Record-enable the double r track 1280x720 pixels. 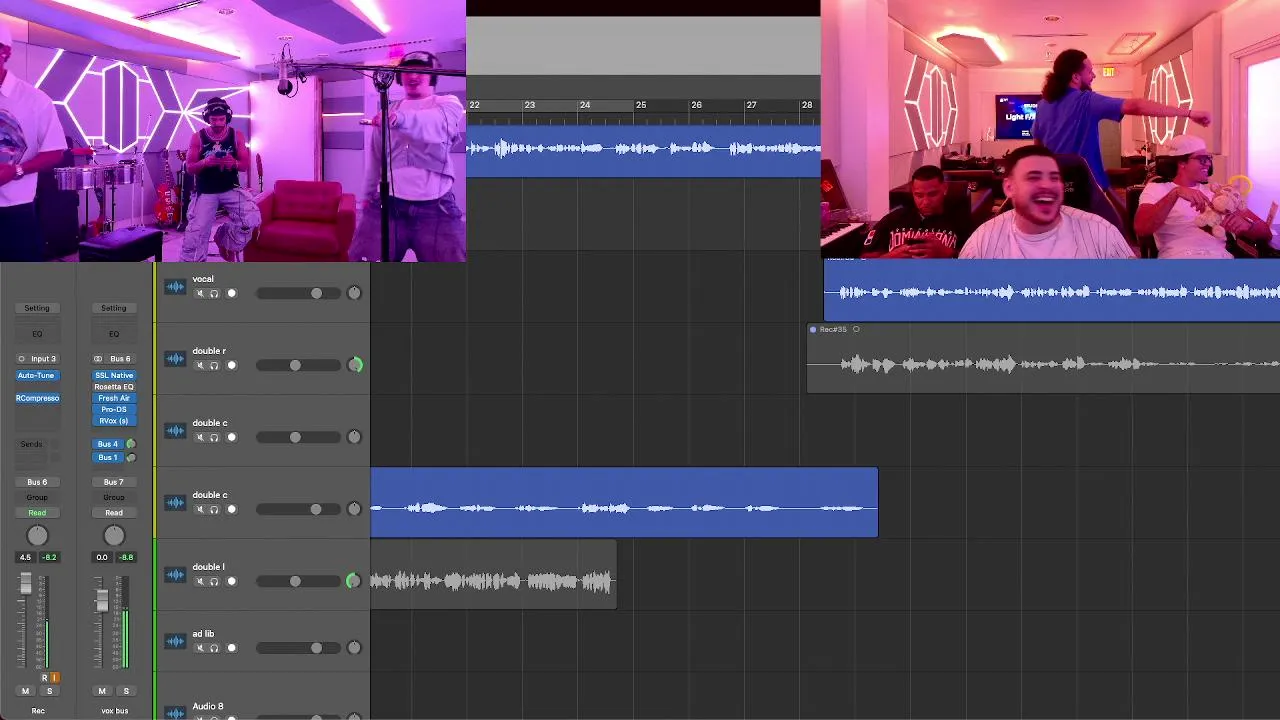point(232,365)
